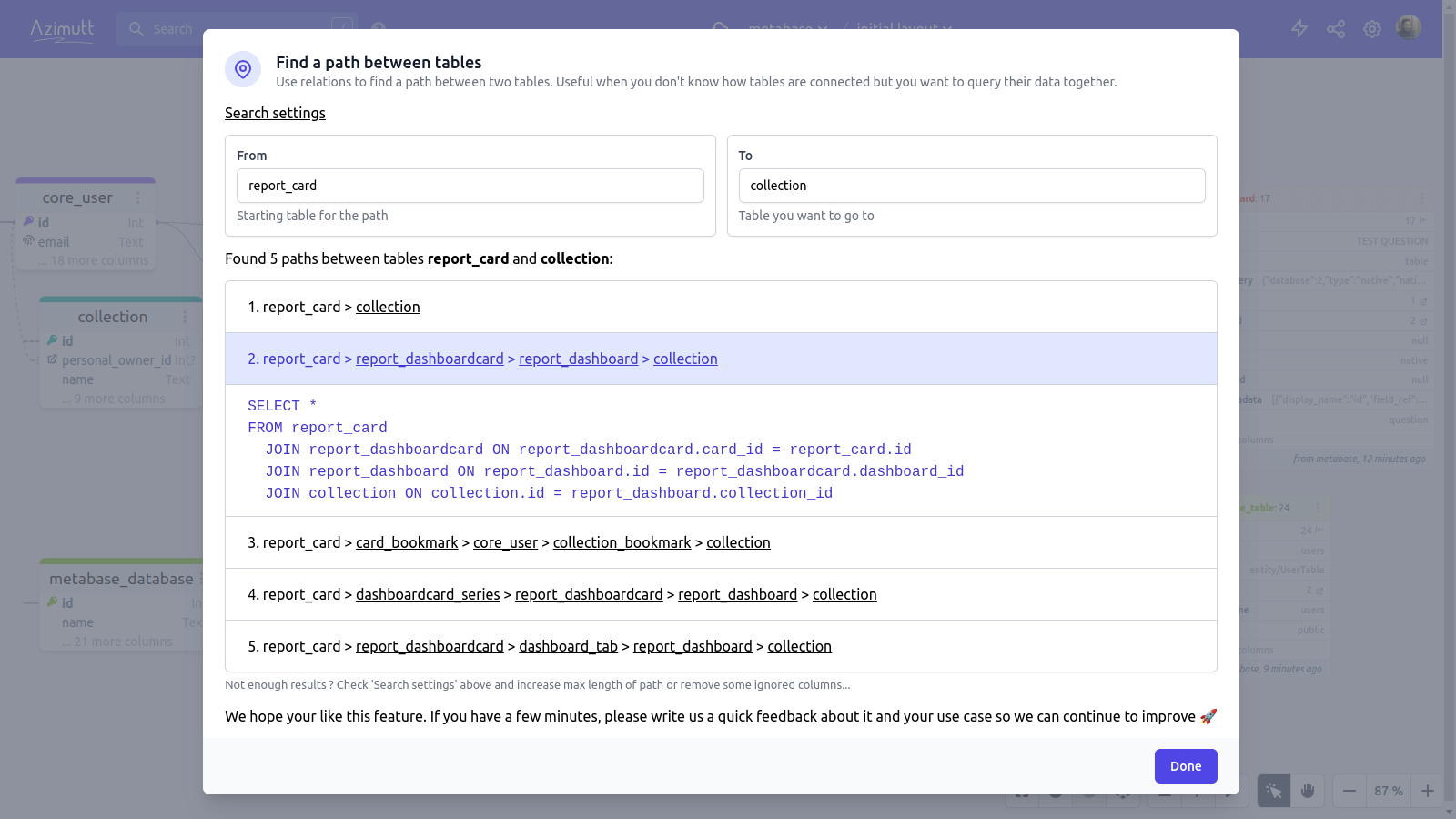Zoom in with the plus icon

pyautogui.click(x=1428, y=791)
